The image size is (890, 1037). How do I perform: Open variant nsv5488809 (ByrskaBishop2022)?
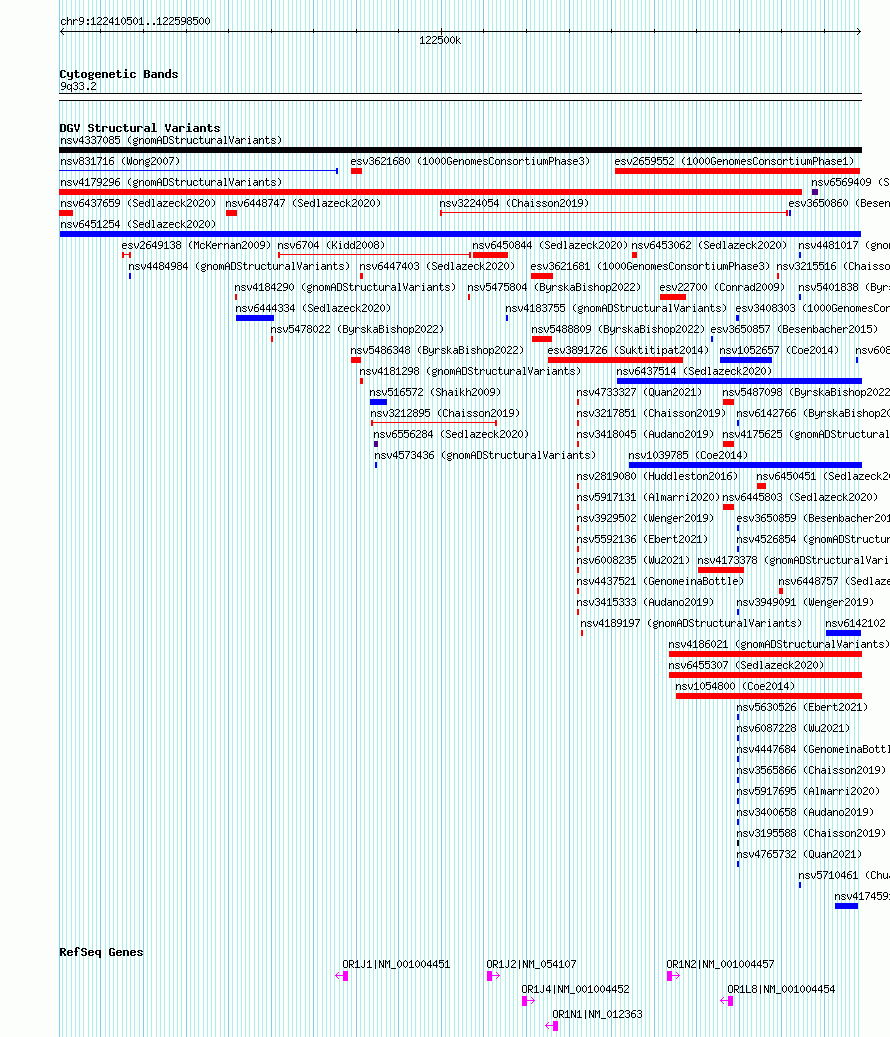(618, 329)
